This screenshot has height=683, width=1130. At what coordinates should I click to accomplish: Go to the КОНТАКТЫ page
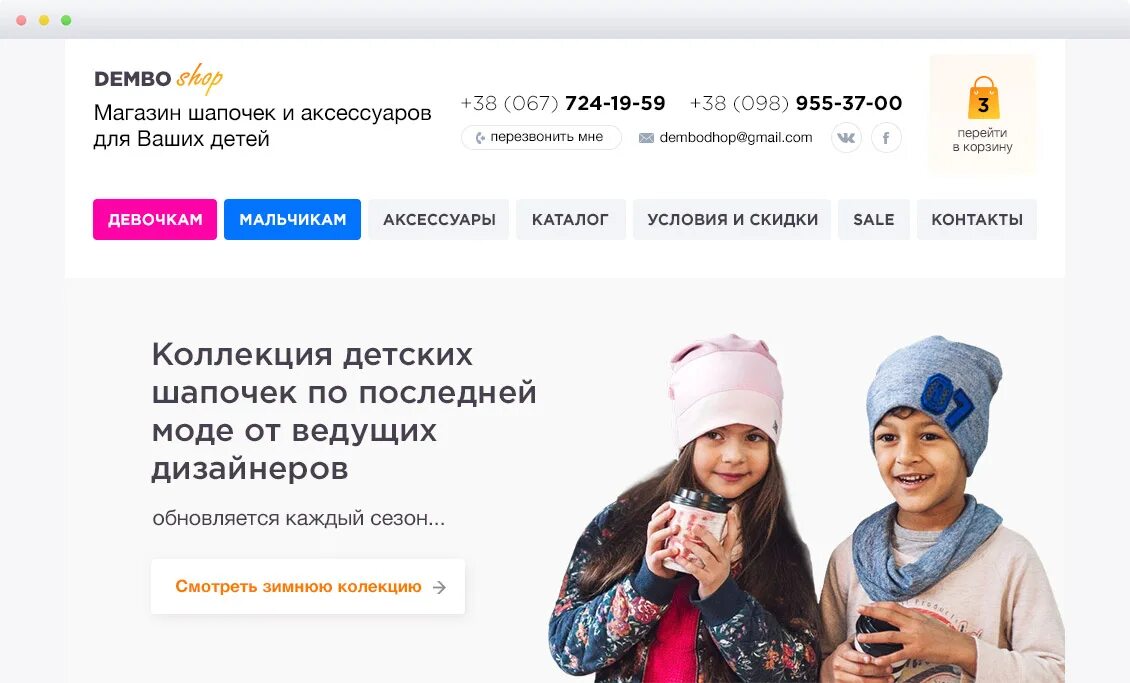[x=977, y=220]
